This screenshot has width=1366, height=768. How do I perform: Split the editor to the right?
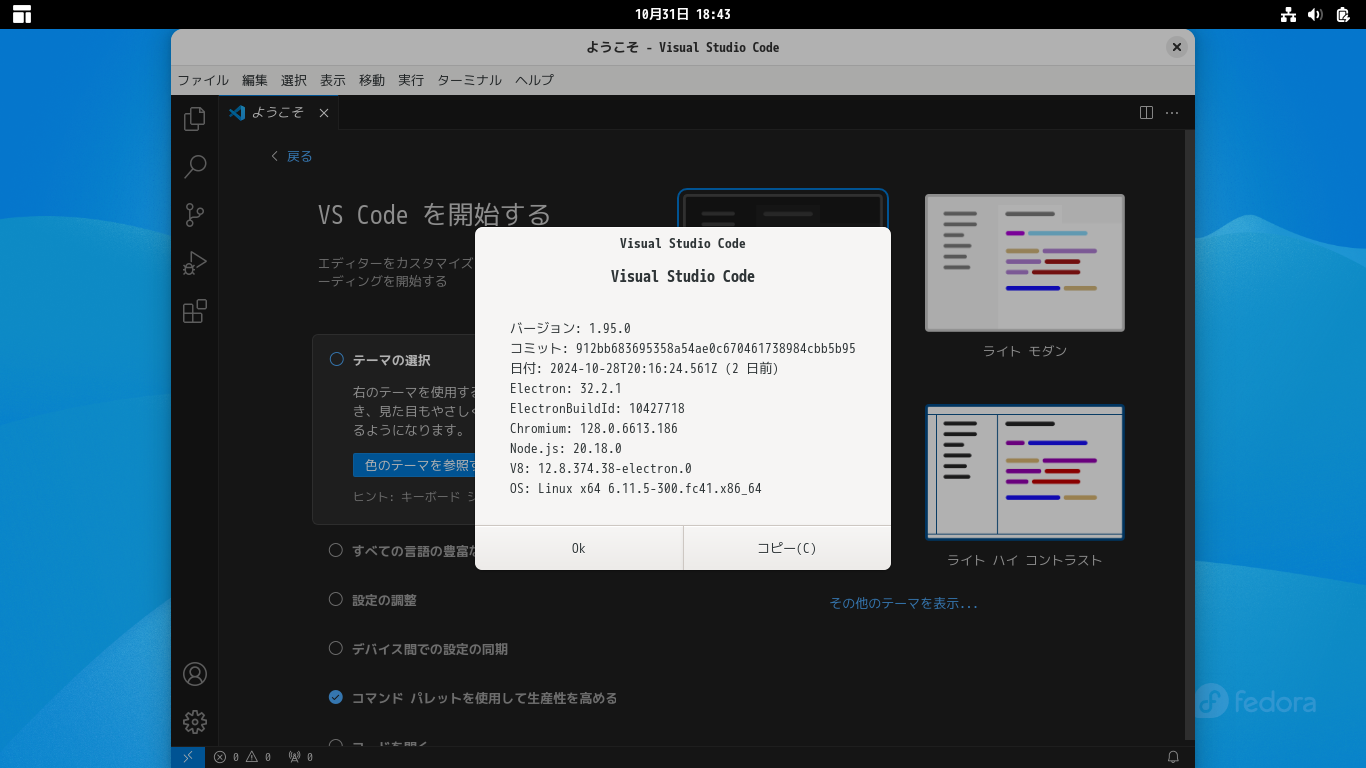[x=1147, y=113]
